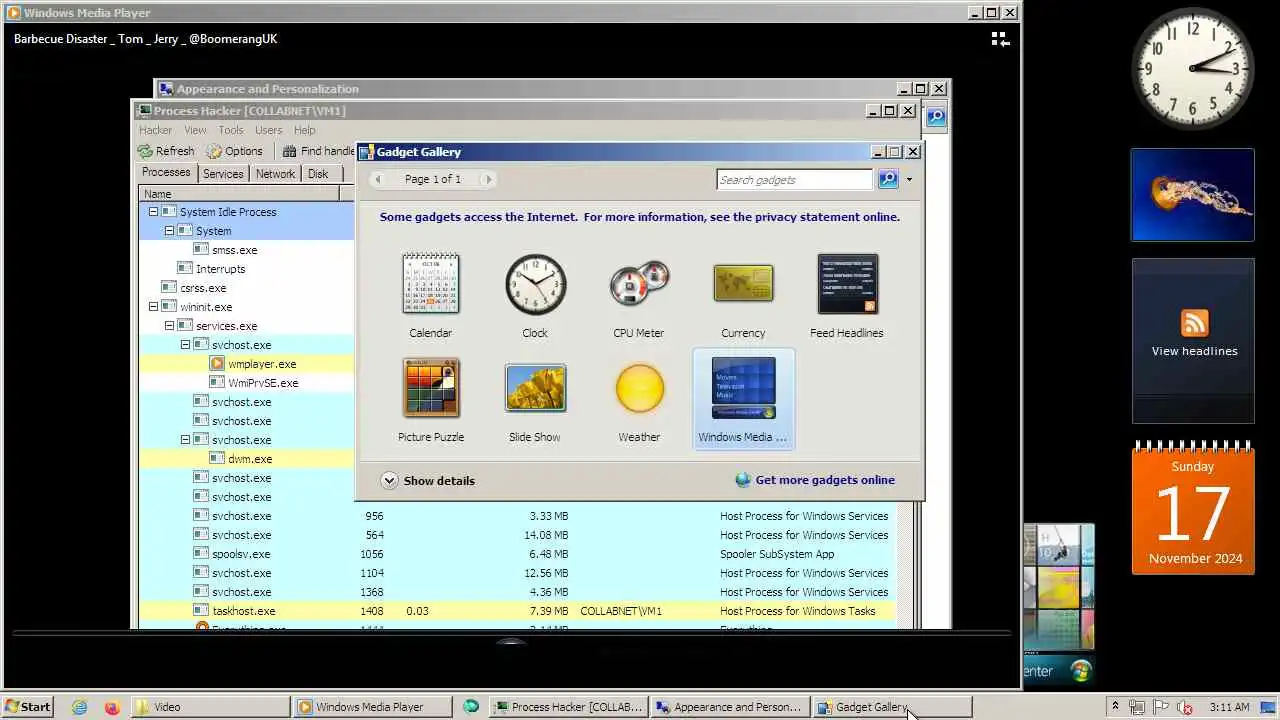Select the WmiPrvSE.exe process row
1280x720 pixels.
[247, 383]
